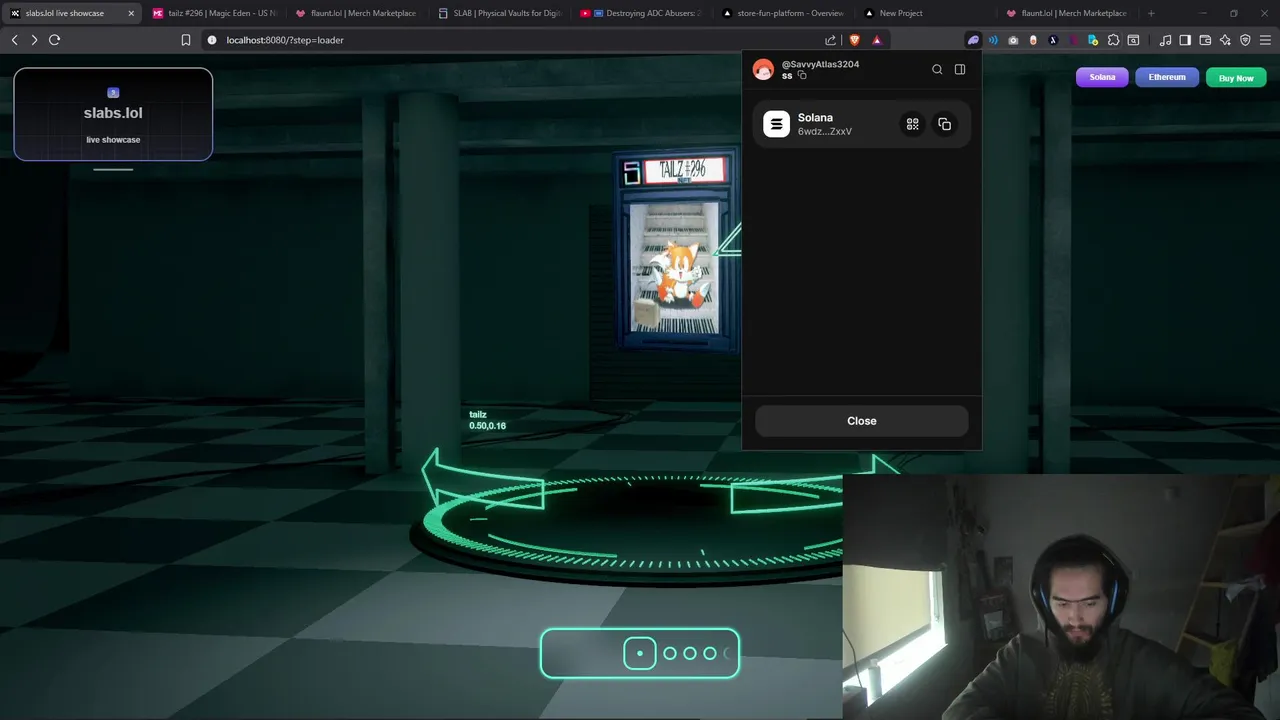Toggle the Phantom wallet extension icon
Image resolution: width=1280 pixels, height=720 pixels.
973,40
